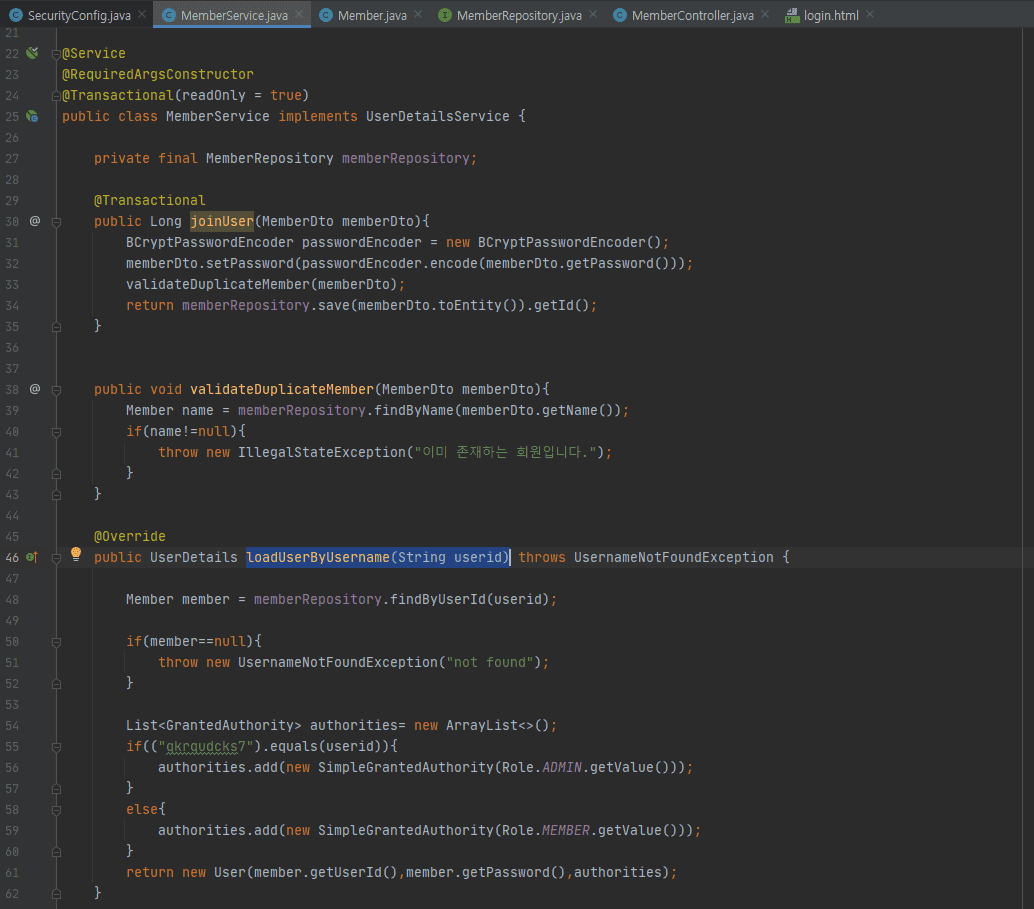Image resolution: width=1034 pixels, height=909 pixels.
Task: Open the yellow light bulb intention actions
Action: 76,554
